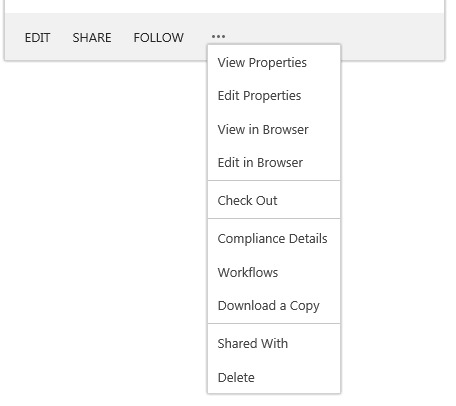This screenshot has width=456, height=406.
Task: Open document with View in Browser
Action: click(x=274, y=129)
